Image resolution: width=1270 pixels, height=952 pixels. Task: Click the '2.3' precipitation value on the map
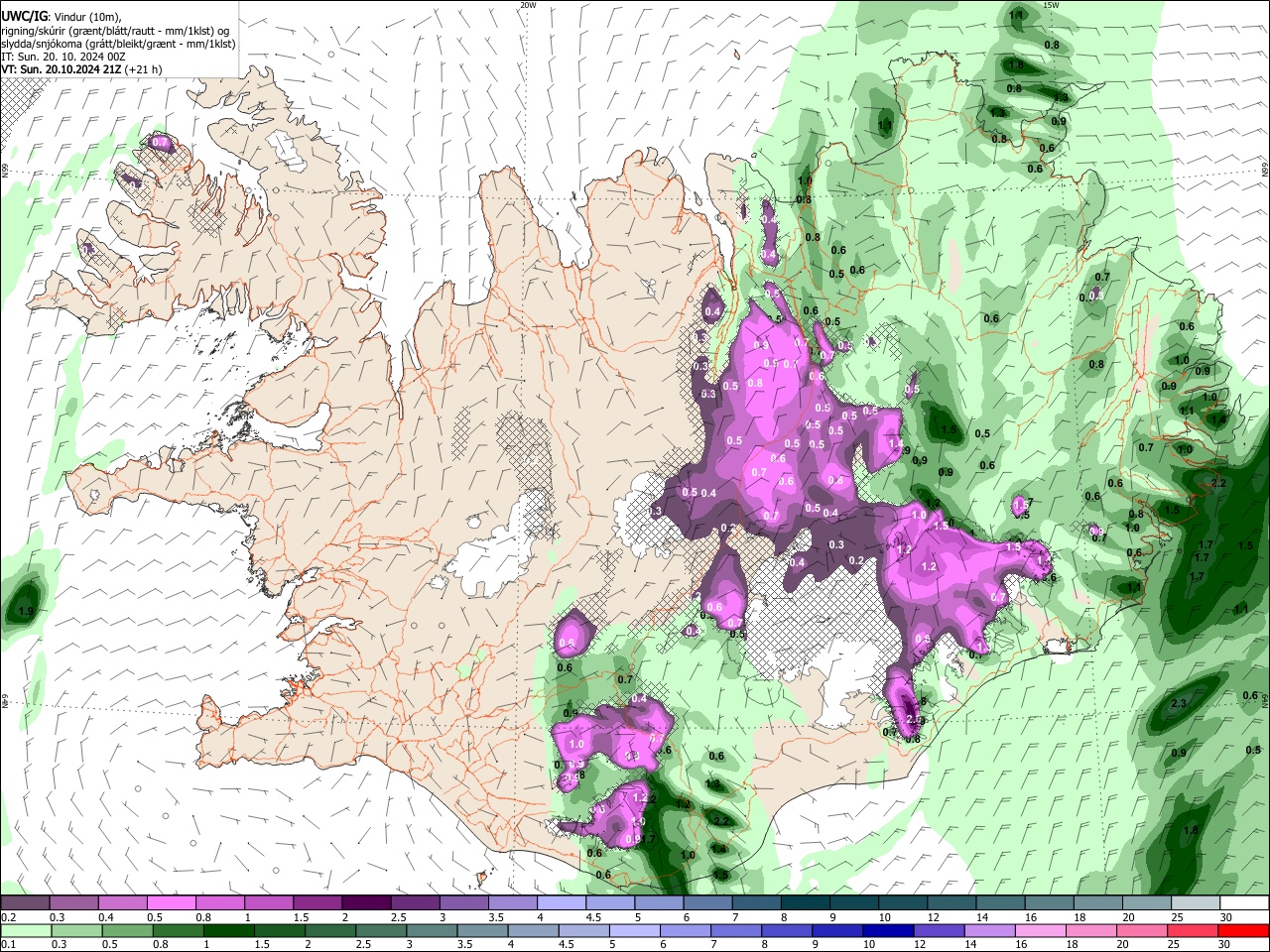pyautogui.click(x=1179, y=703)
